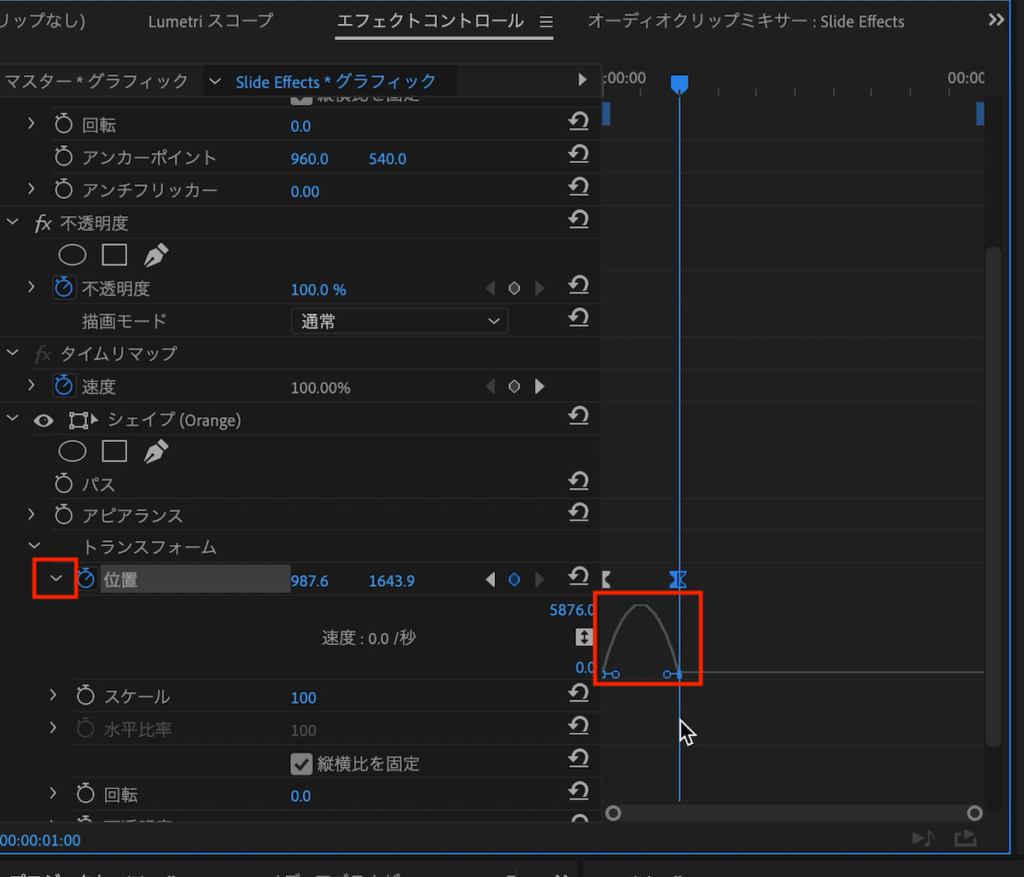Image resolution: width=1024 pixels, height=877 pixels.
Task: Open the 描画モード 通常 dropdown
Action: pyautogui.click(x=399, y=321)
